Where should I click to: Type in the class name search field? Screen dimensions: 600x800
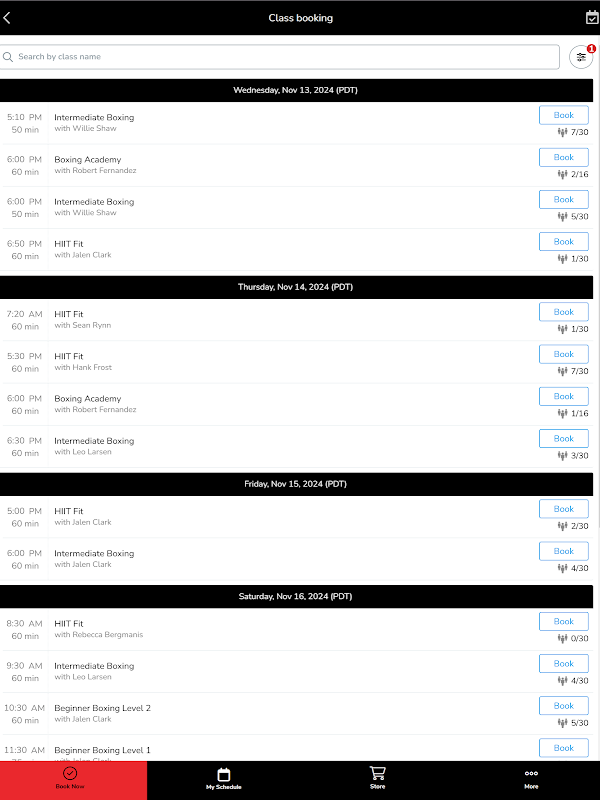pyautogui.click(x=285, y=57)
